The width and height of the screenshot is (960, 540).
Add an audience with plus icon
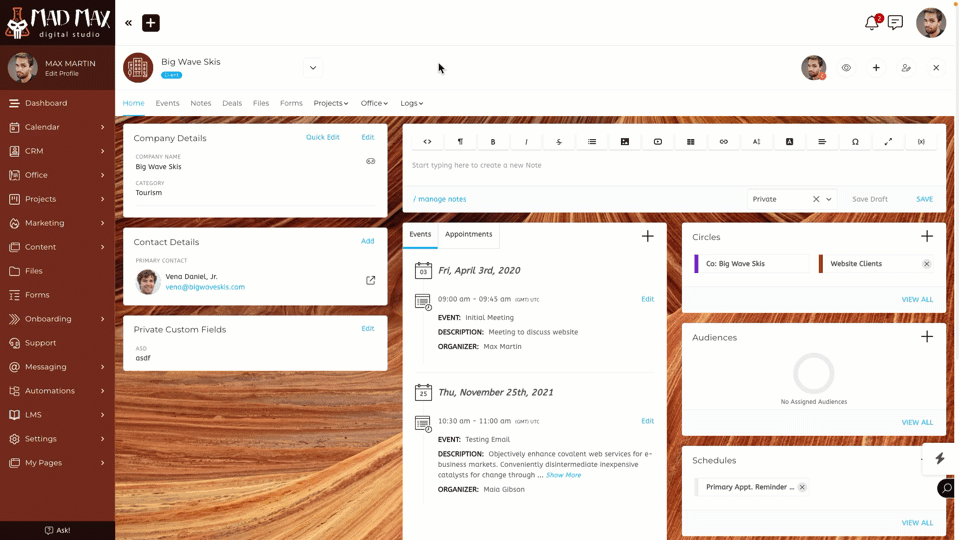pos(927,337)
